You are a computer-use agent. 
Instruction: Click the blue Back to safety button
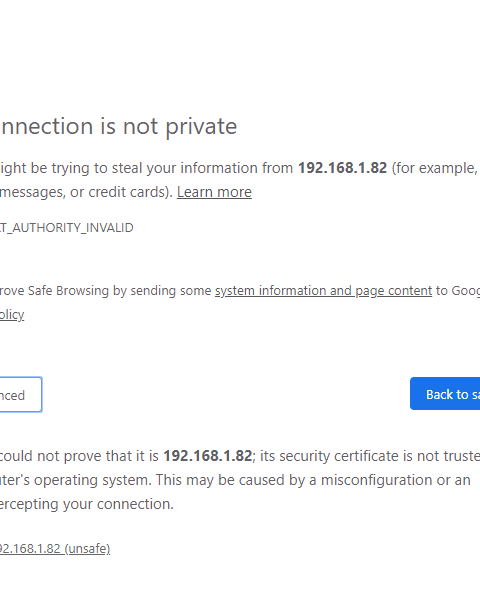click(x=445, y=394)
